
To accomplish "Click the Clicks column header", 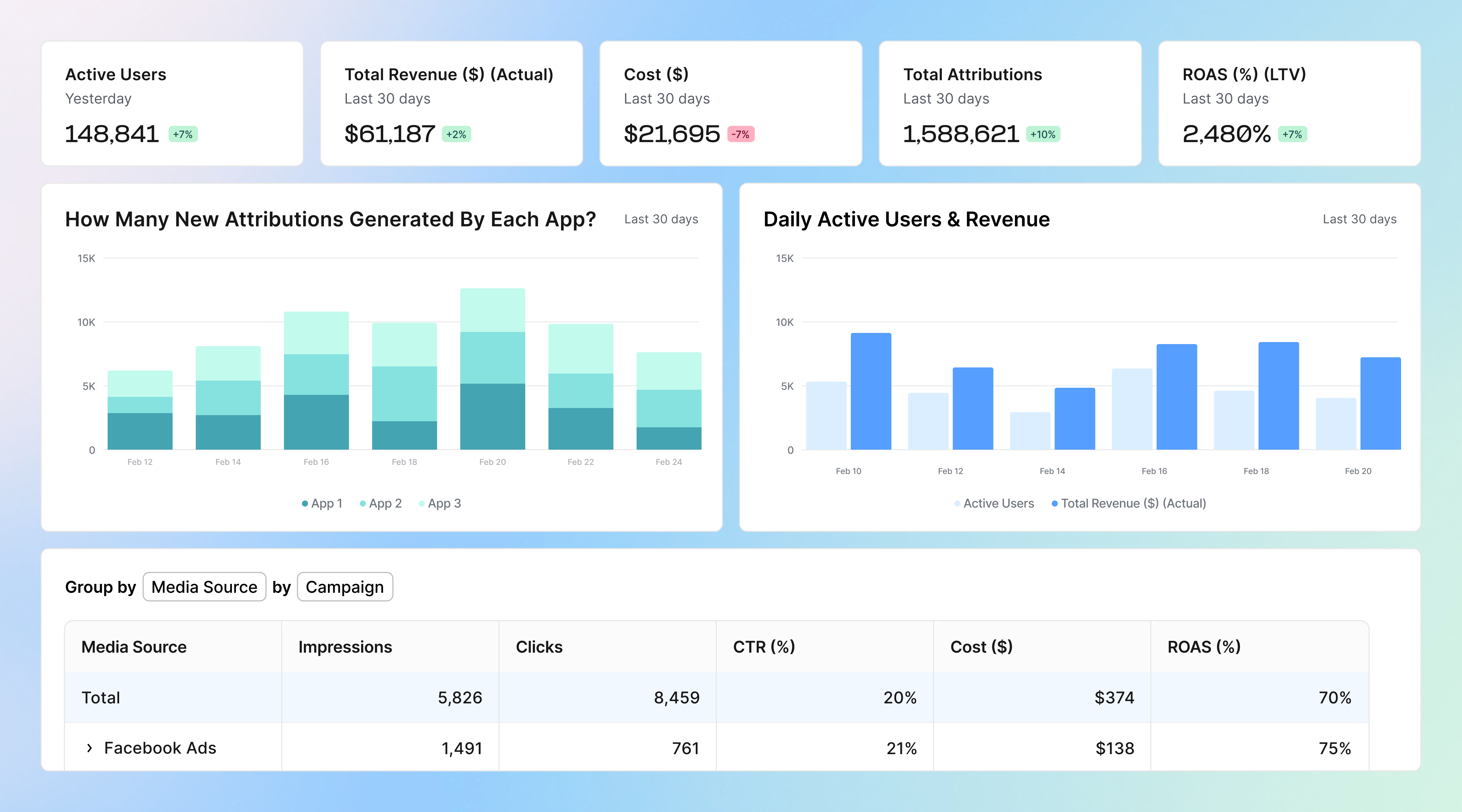I will point(538,647).
